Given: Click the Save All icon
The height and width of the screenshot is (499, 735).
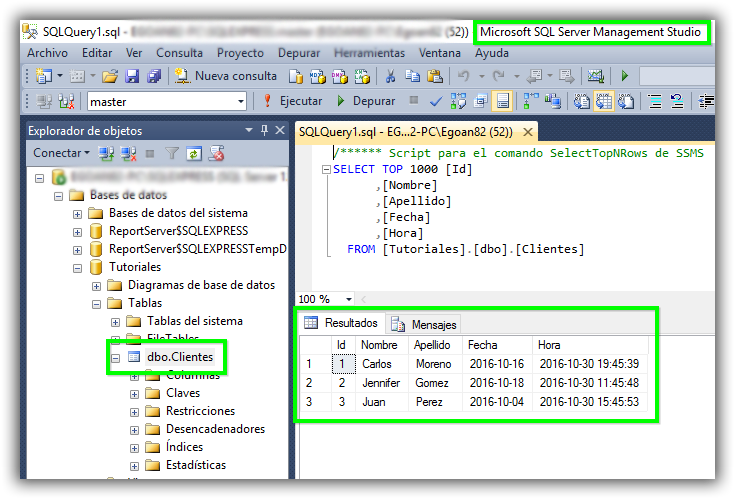Looking at the screenshot, I should pyautogui.click(x=154, y=76).
